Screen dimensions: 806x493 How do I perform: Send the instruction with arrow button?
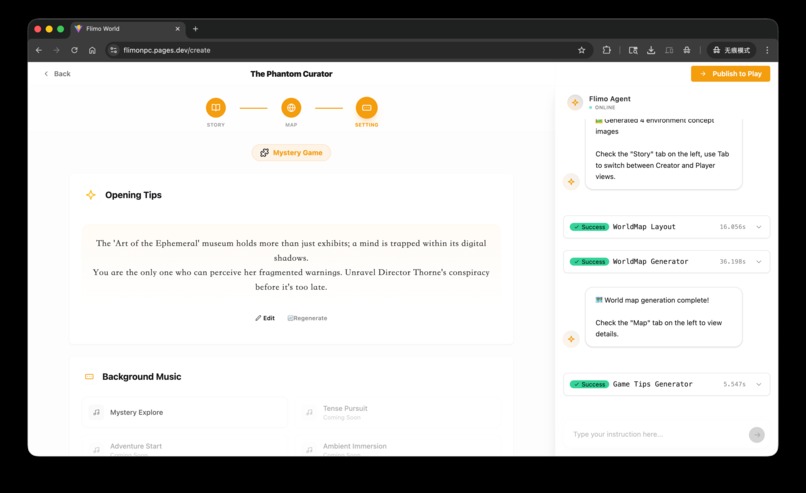tap(757, 435)
